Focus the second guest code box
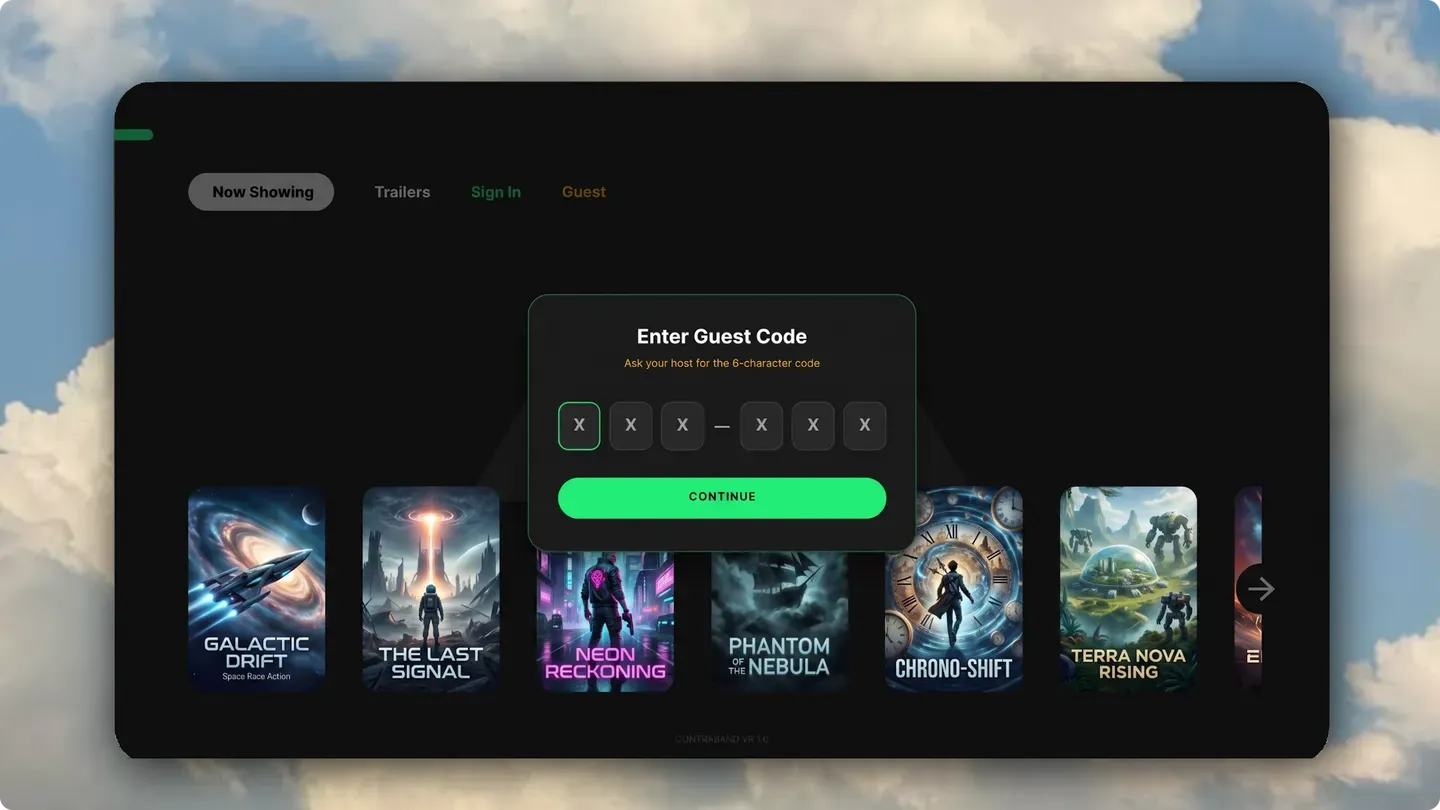This screenshot has width=1440, height=810. (x=631, y=426)
